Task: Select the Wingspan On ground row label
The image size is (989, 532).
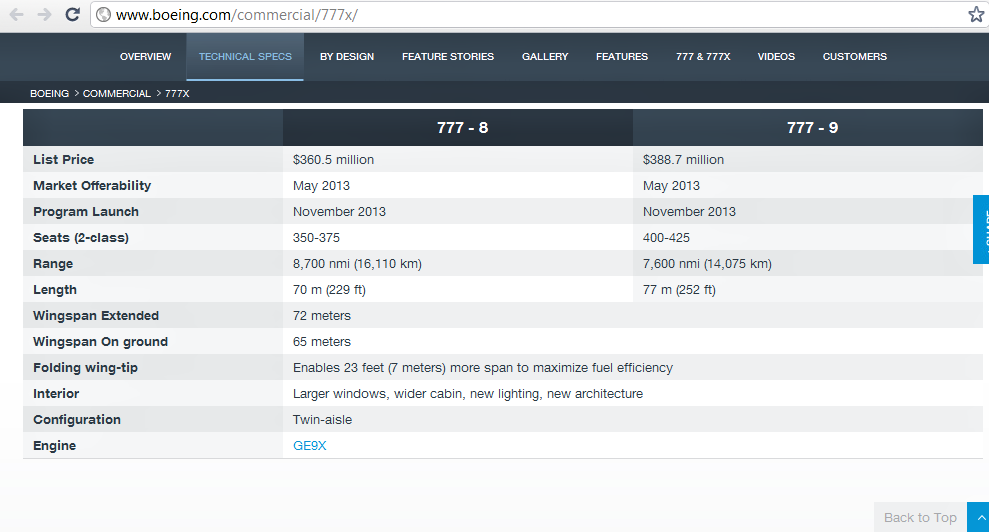Action: pos(100,341)
